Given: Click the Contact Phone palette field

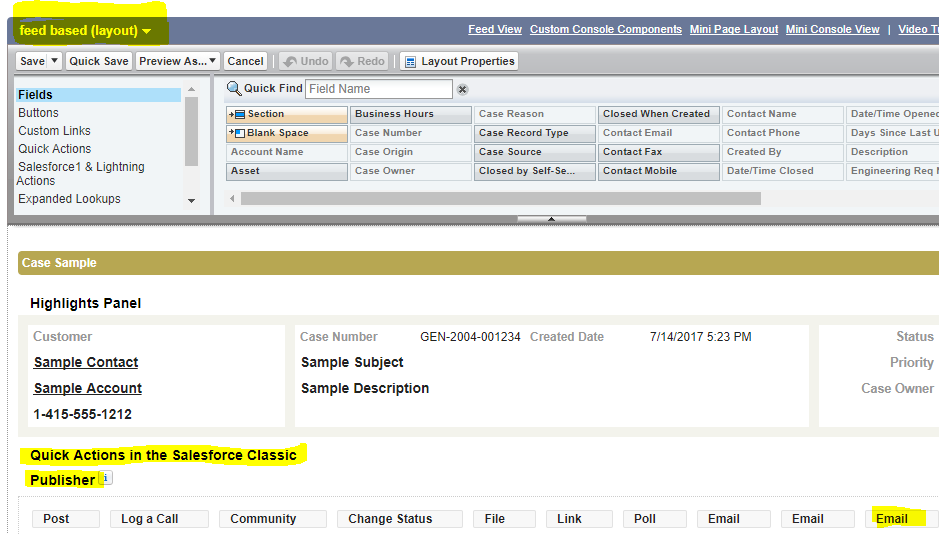Looking at the screenshot, I should pyautogui.click(x=783, y=133).
